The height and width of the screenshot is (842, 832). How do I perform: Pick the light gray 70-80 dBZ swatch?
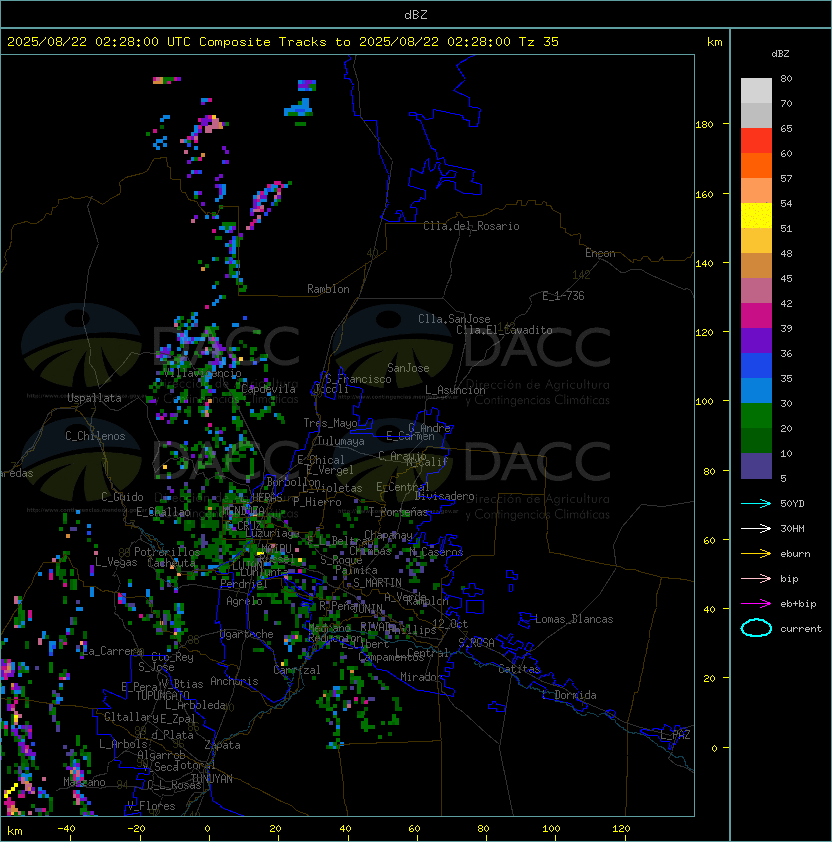tap(756, 91)
